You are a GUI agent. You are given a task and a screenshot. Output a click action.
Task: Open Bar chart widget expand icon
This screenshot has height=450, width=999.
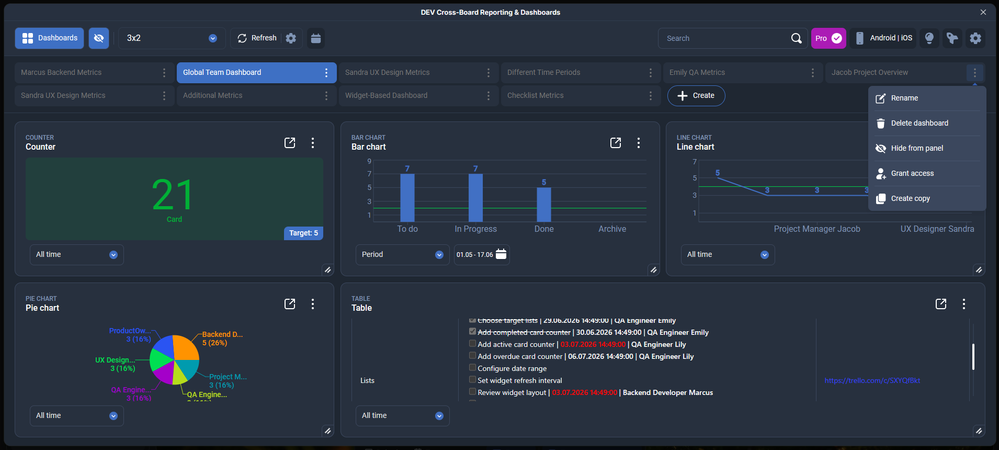coord(615,143)
